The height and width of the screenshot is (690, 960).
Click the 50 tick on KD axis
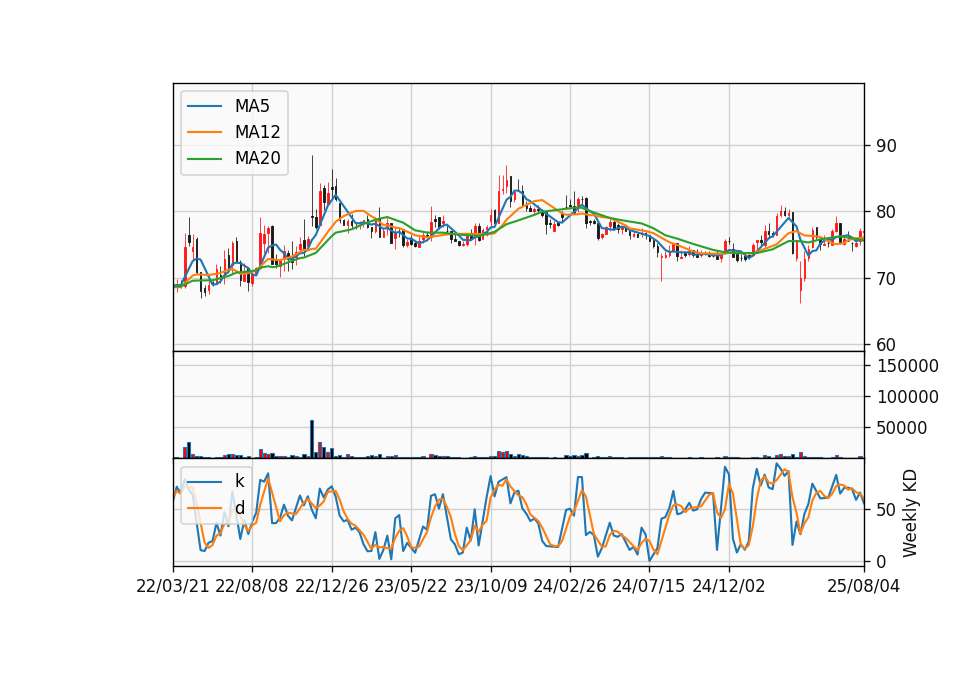[x=886, y=509]
